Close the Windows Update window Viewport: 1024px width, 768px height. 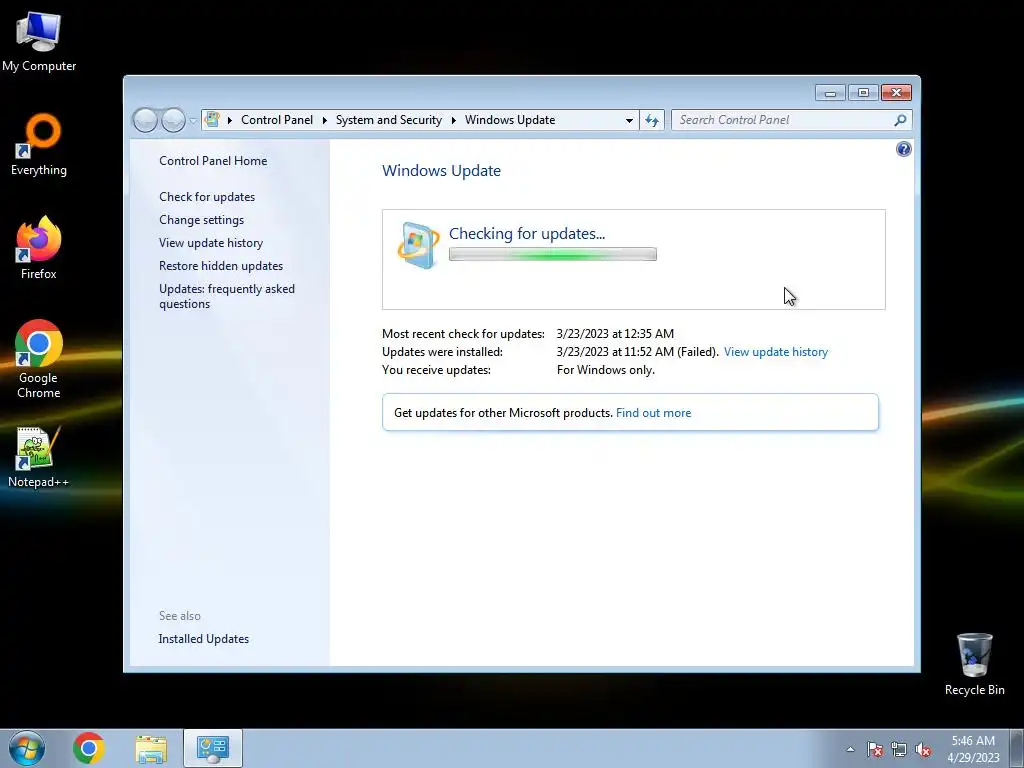click(x=896, y=93)
